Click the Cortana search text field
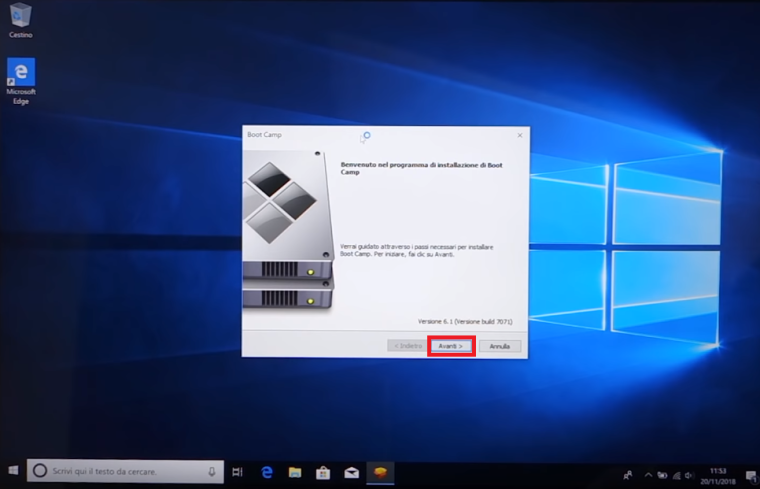This screenshot has height=489, width=760. pos(115,471)
